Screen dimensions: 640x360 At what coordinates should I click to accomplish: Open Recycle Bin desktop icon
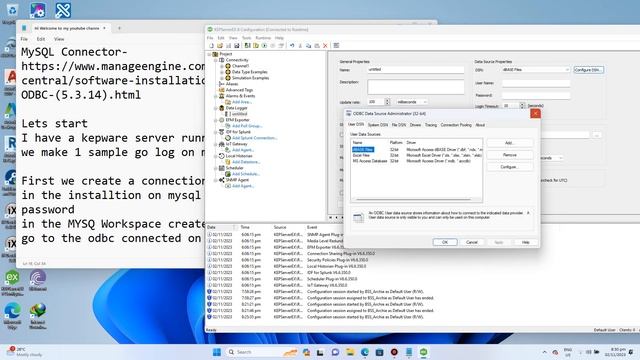(x=11, y=12)
